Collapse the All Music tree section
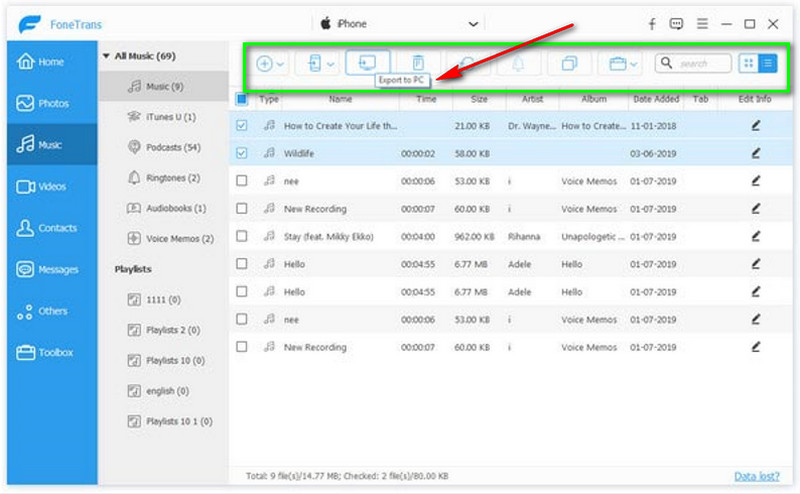This screenshot has height=494, width=800. 106,56
